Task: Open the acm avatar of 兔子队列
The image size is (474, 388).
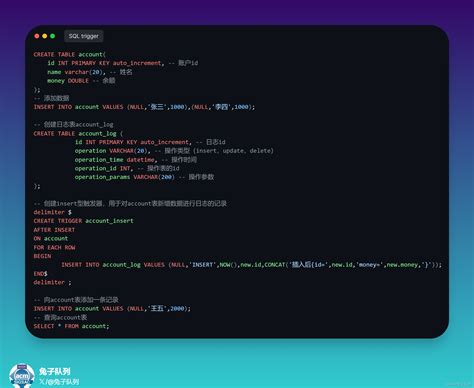Action: pyautogui.click(x=22, y=376)
